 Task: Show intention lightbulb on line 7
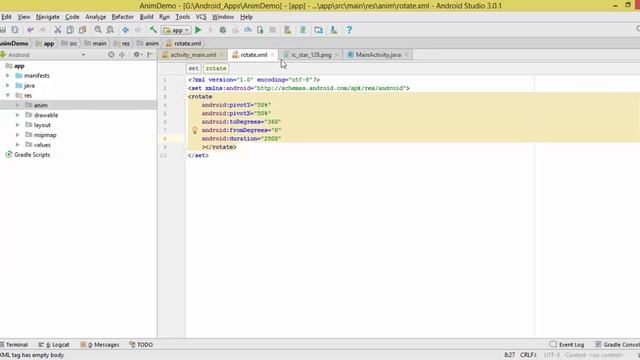pyautogui.click(x=195, y=130)
